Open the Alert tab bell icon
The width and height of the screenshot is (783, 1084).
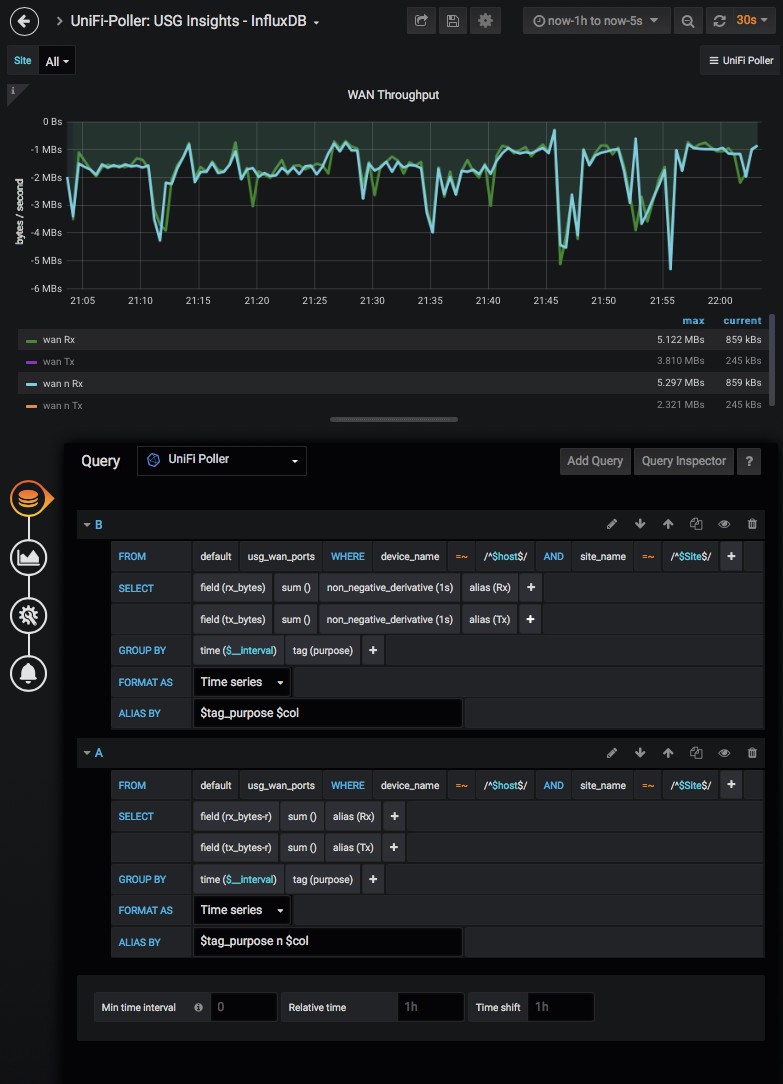click(28, 673)
